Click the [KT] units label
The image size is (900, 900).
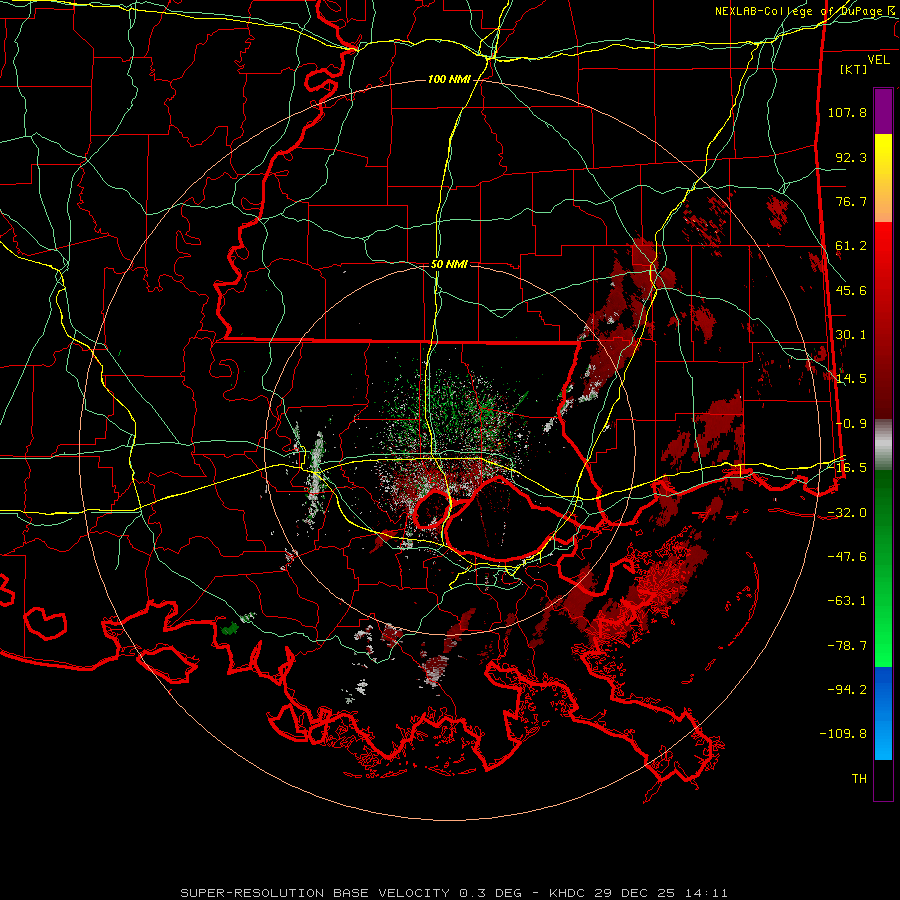point(854,69)
